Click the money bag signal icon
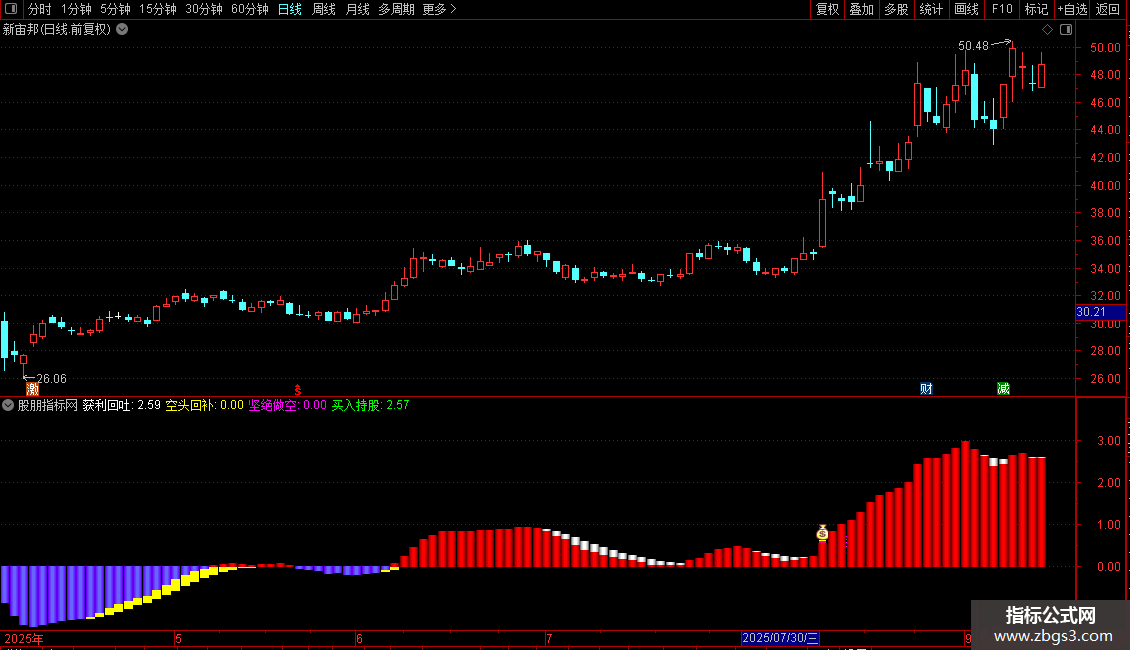This screenshot has width=1130, height=650. point(822,533)
